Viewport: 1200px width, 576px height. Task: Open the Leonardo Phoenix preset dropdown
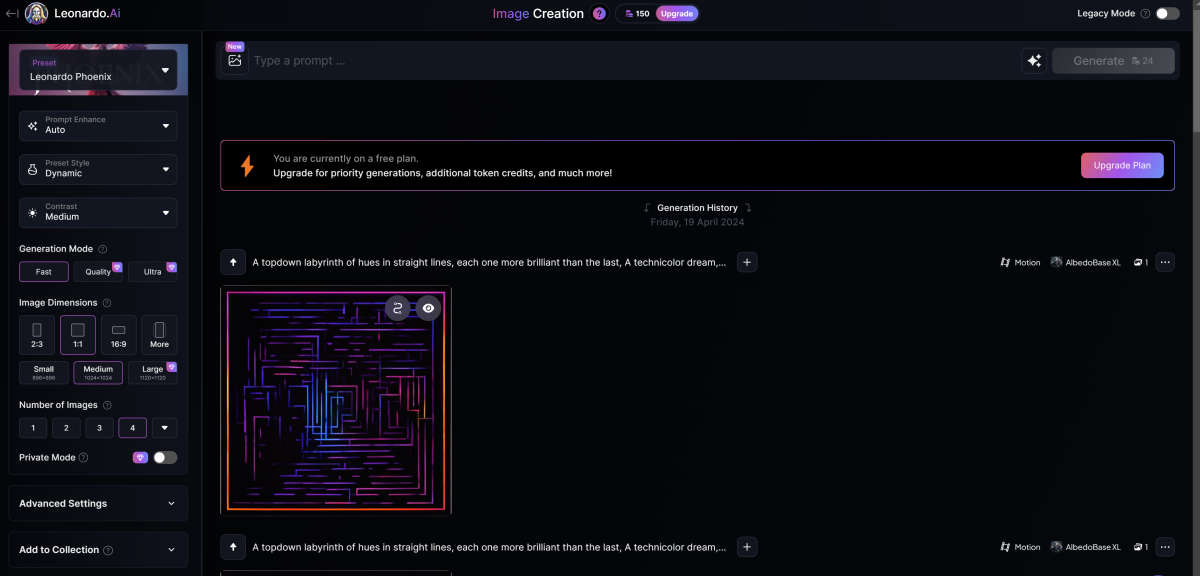98,70
